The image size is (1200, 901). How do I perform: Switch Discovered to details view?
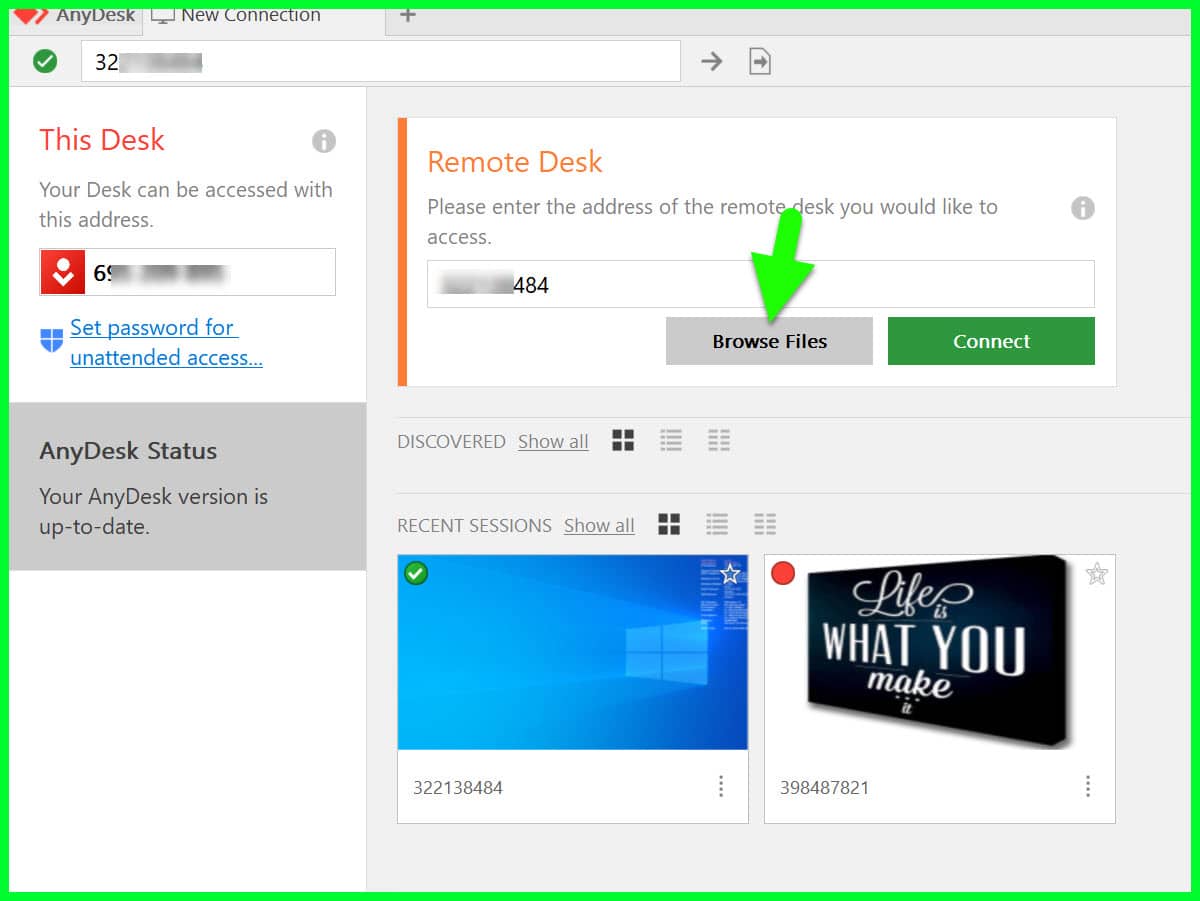[x=718, y=440]
